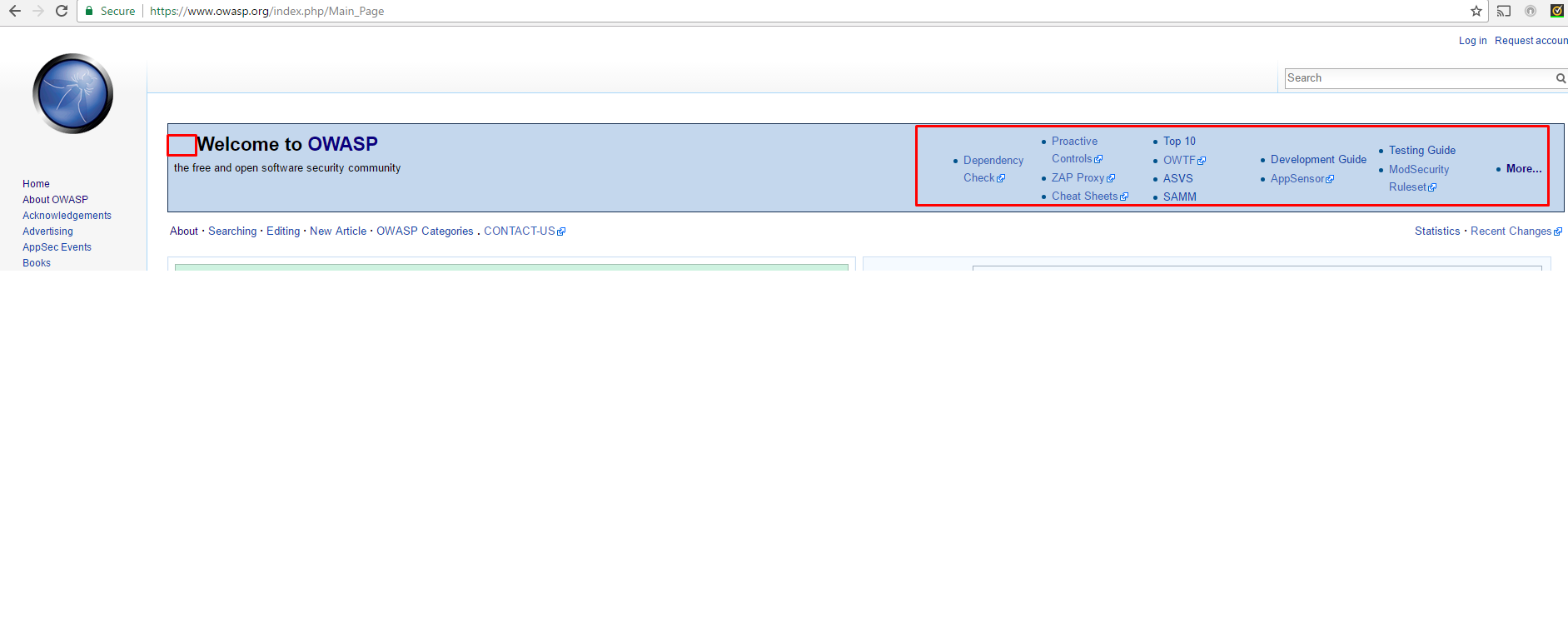Viewport: 1568px width, 642px height.
Task: Click the grey circular extension icon
Action: tap(1531, 11)
